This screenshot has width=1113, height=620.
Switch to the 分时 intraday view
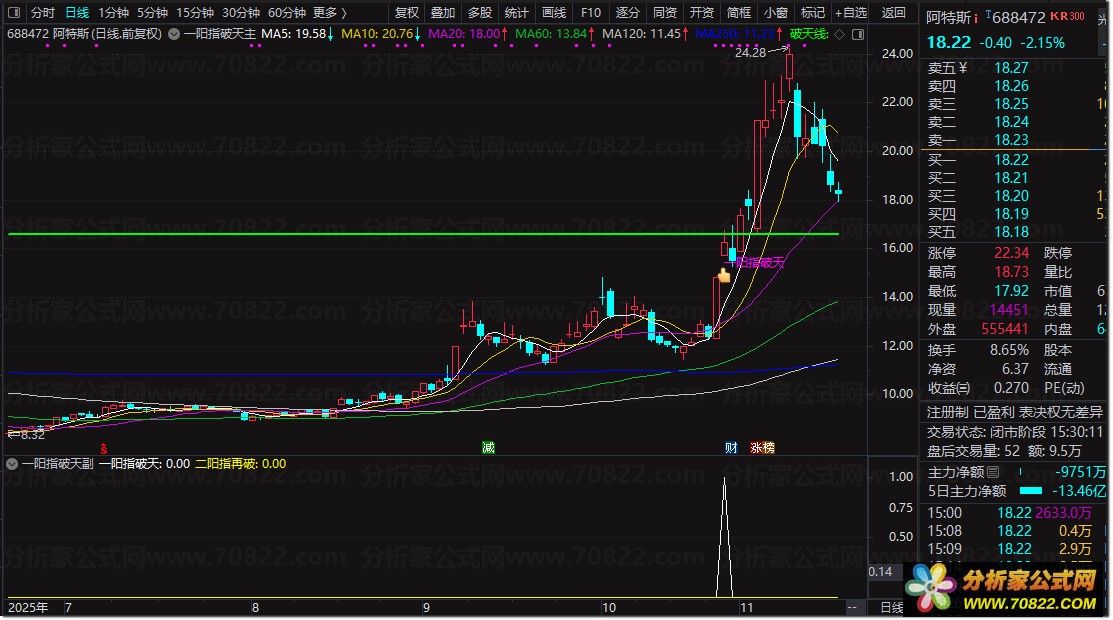[x=43, y=12]
